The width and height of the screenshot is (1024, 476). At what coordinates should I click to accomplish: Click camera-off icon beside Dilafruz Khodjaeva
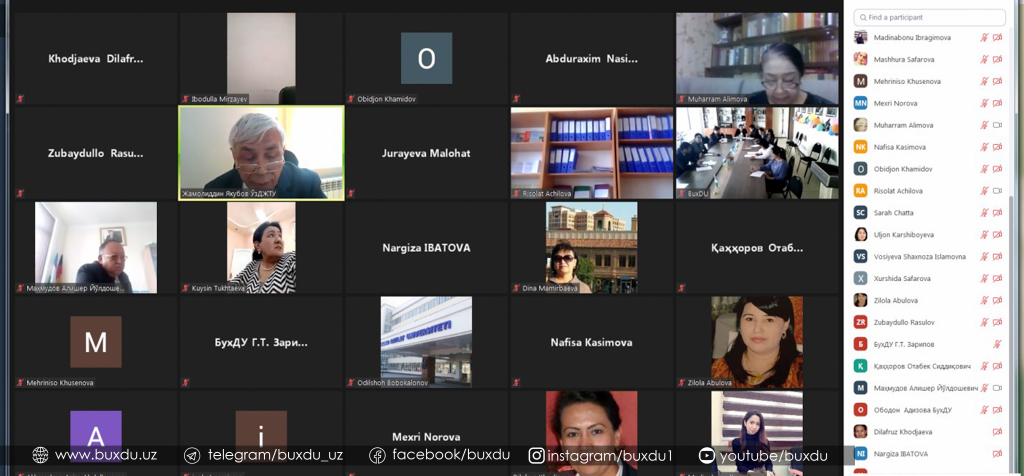point(997,432)
